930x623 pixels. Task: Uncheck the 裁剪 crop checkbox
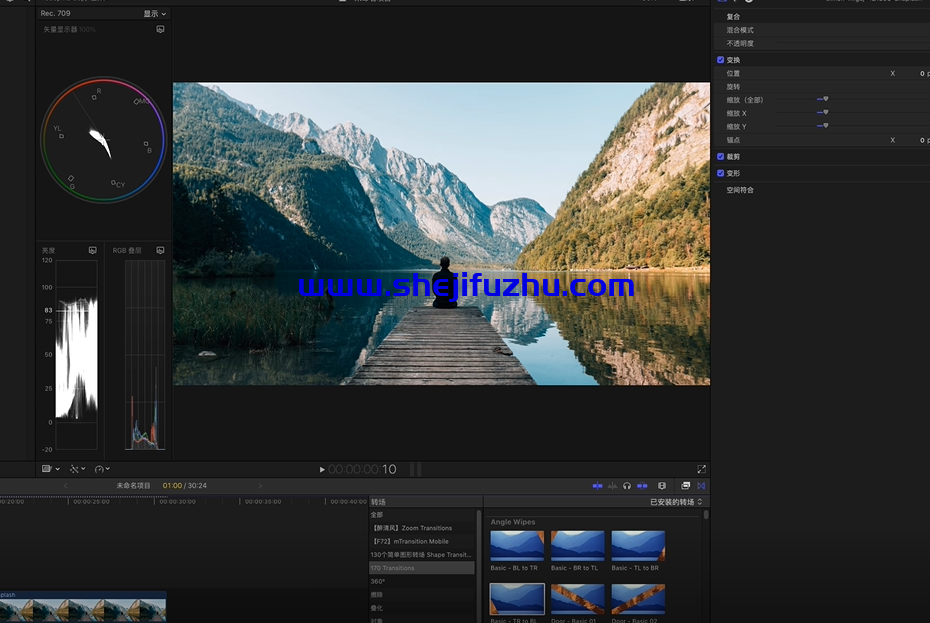[x=721, y=157]
